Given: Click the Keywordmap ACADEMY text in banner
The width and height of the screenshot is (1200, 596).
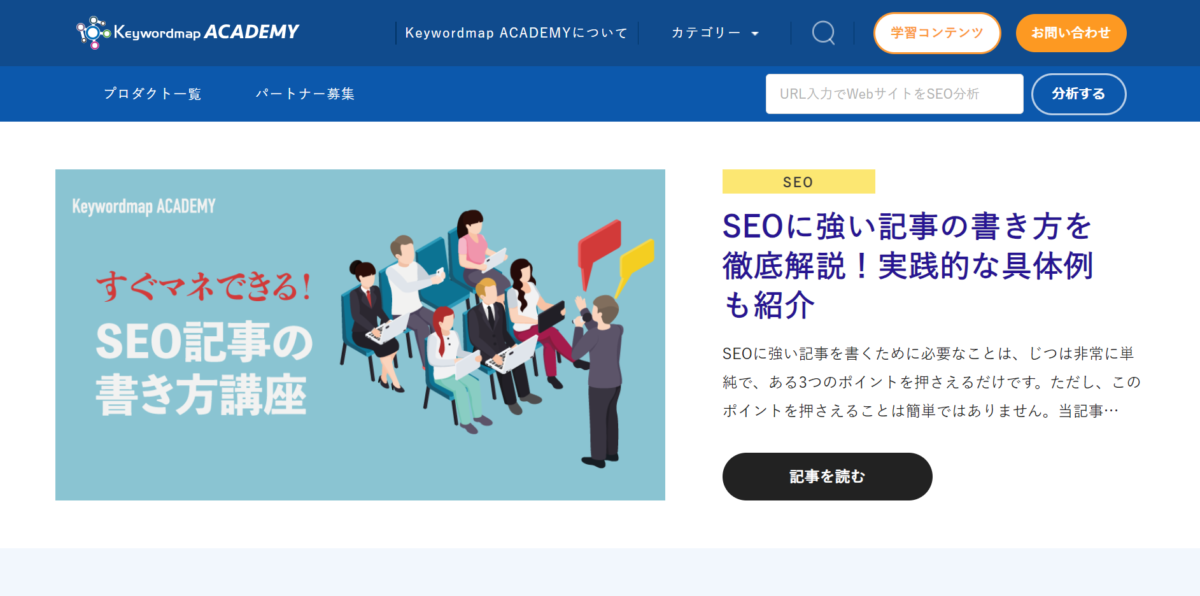Looking at the screenshot, I should (x=144, y=206).
